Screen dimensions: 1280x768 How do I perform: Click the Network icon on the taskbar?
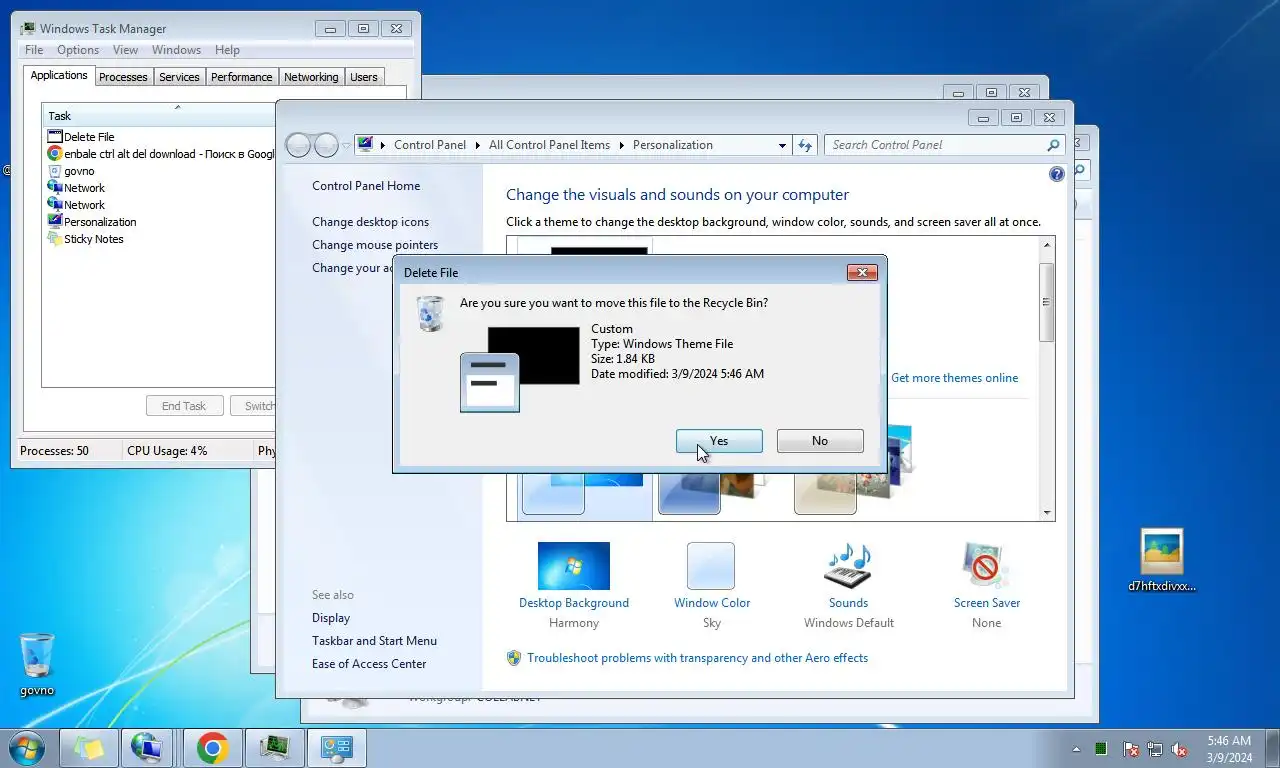pos(146,748)
